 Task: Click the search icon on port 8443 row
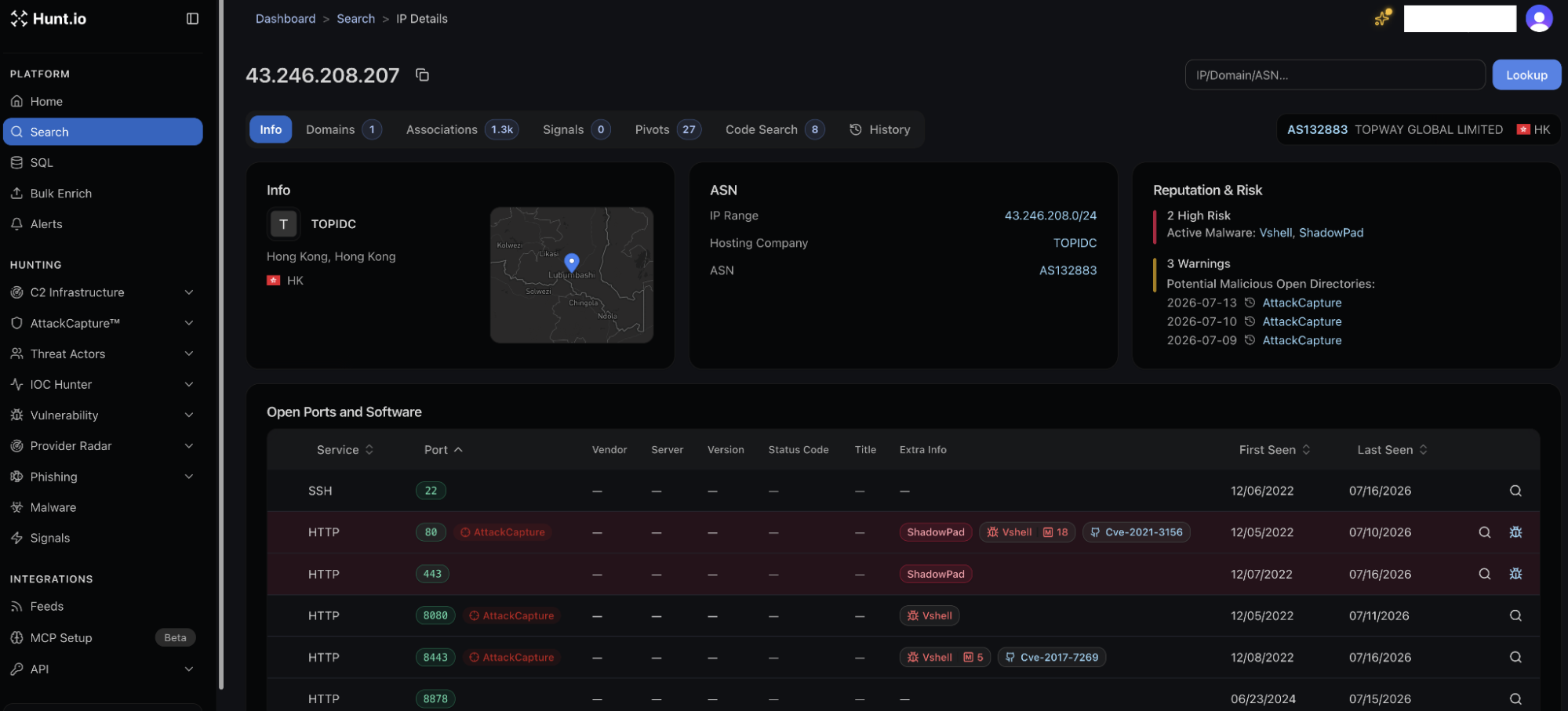pos(1515,658)
